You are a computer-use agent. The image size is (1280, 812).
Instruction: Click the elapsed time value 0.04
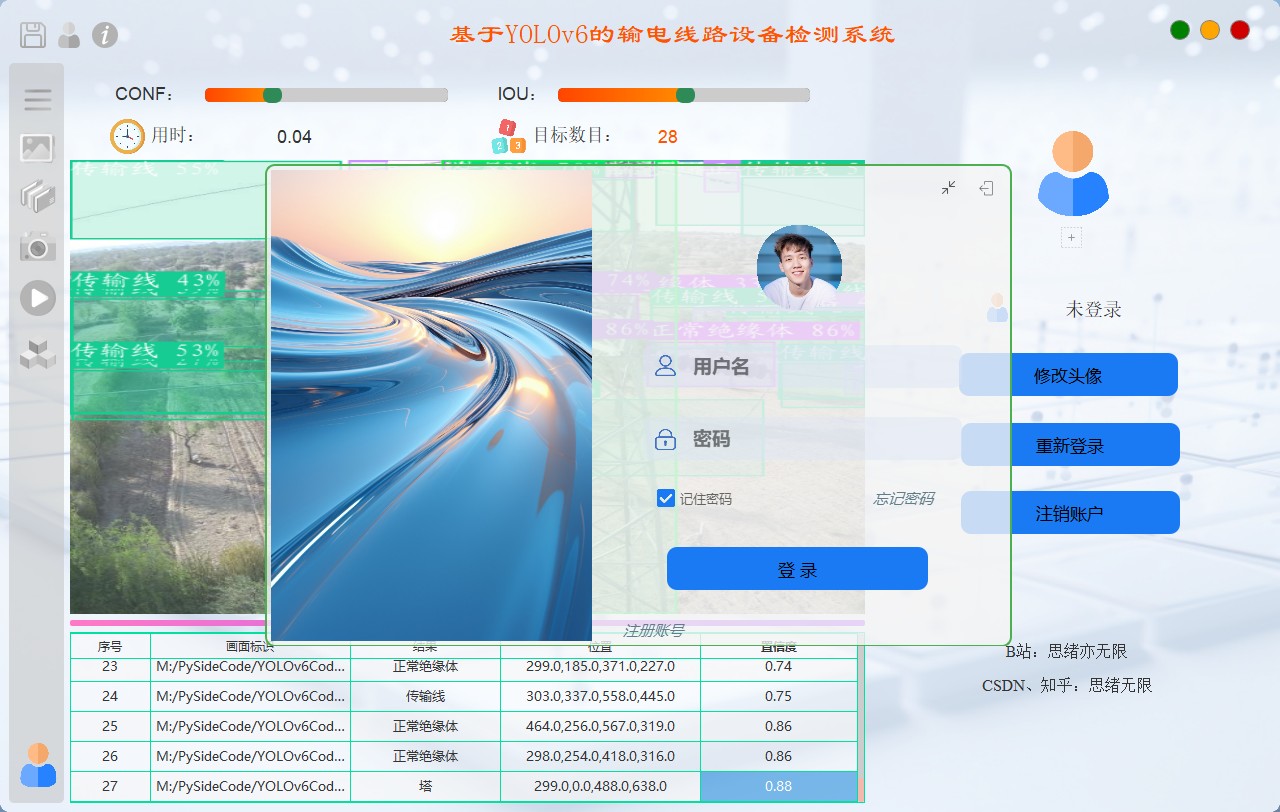tap(294, 137)
